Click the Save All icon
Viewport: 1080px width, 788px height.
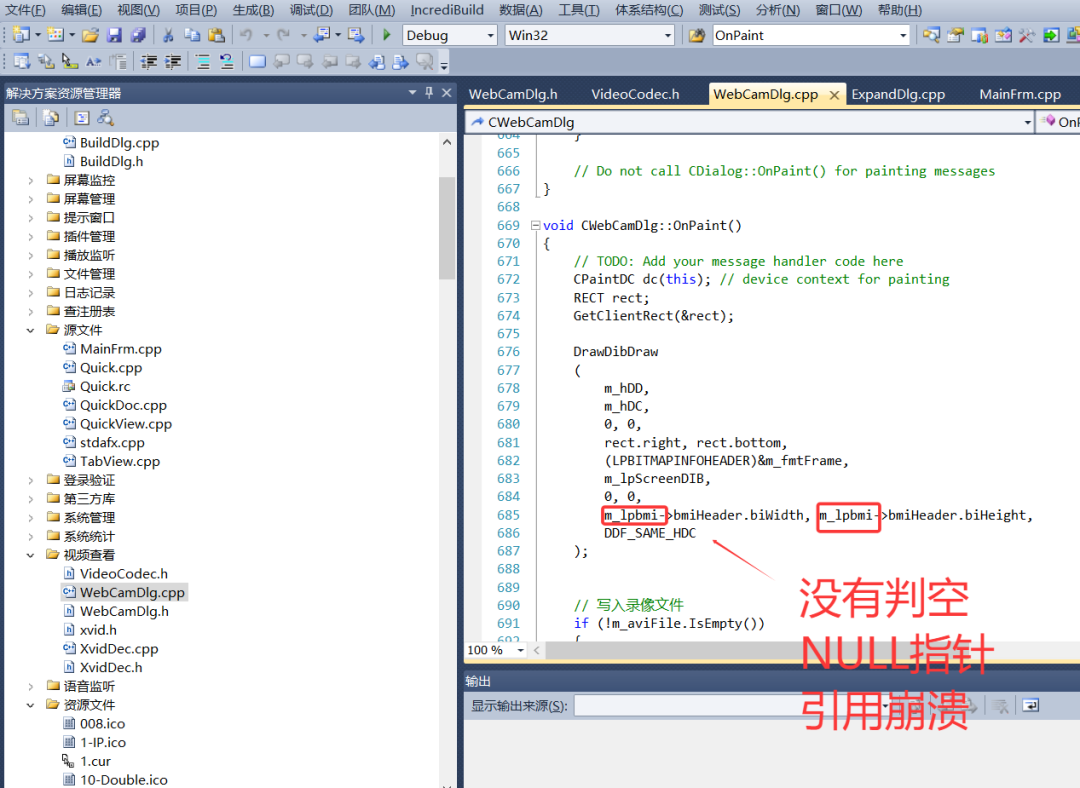[138, 34]
